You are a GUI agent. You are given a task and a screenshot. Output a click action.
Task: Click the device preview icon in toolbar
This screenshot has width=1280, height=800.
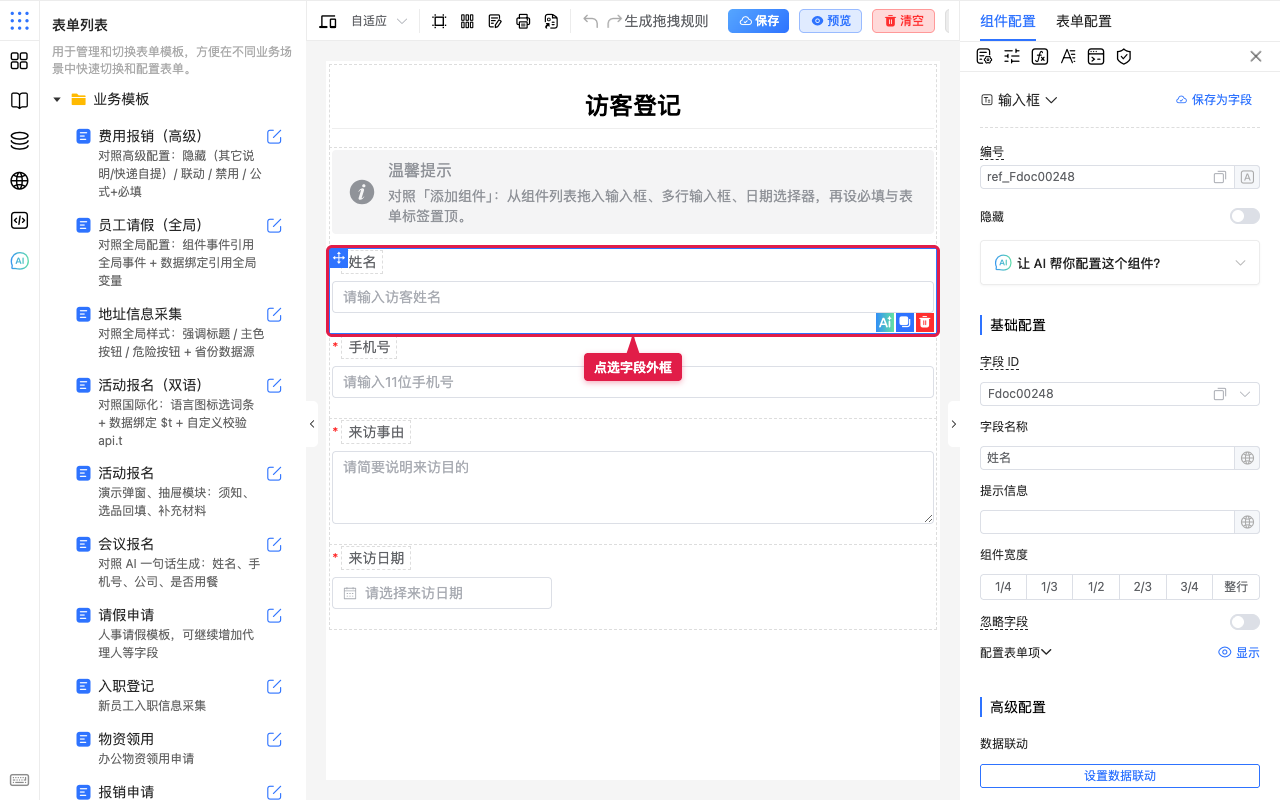click(x=328, y=21)
